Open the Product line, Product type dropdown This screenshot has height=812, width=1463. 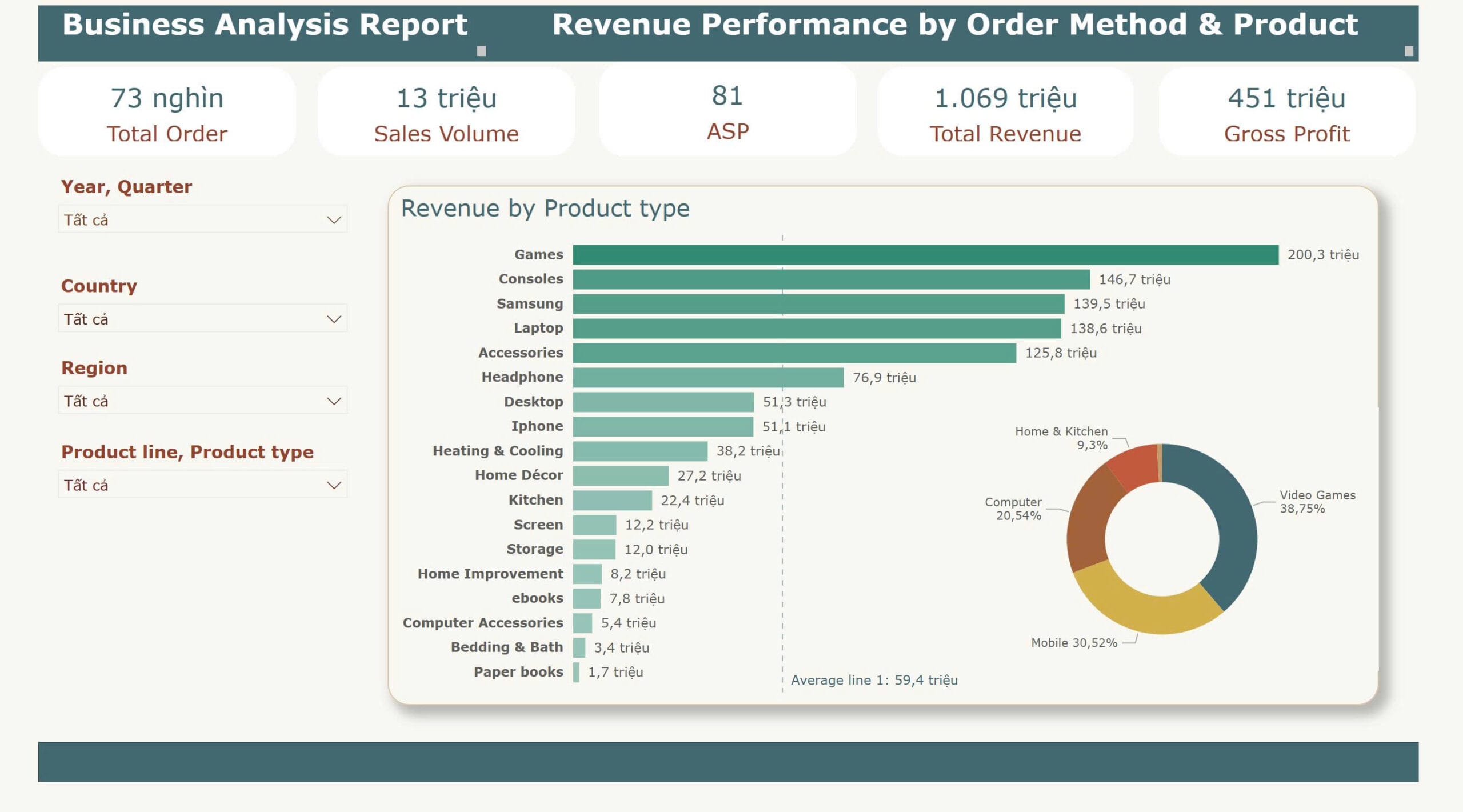(x=202, y=485)
